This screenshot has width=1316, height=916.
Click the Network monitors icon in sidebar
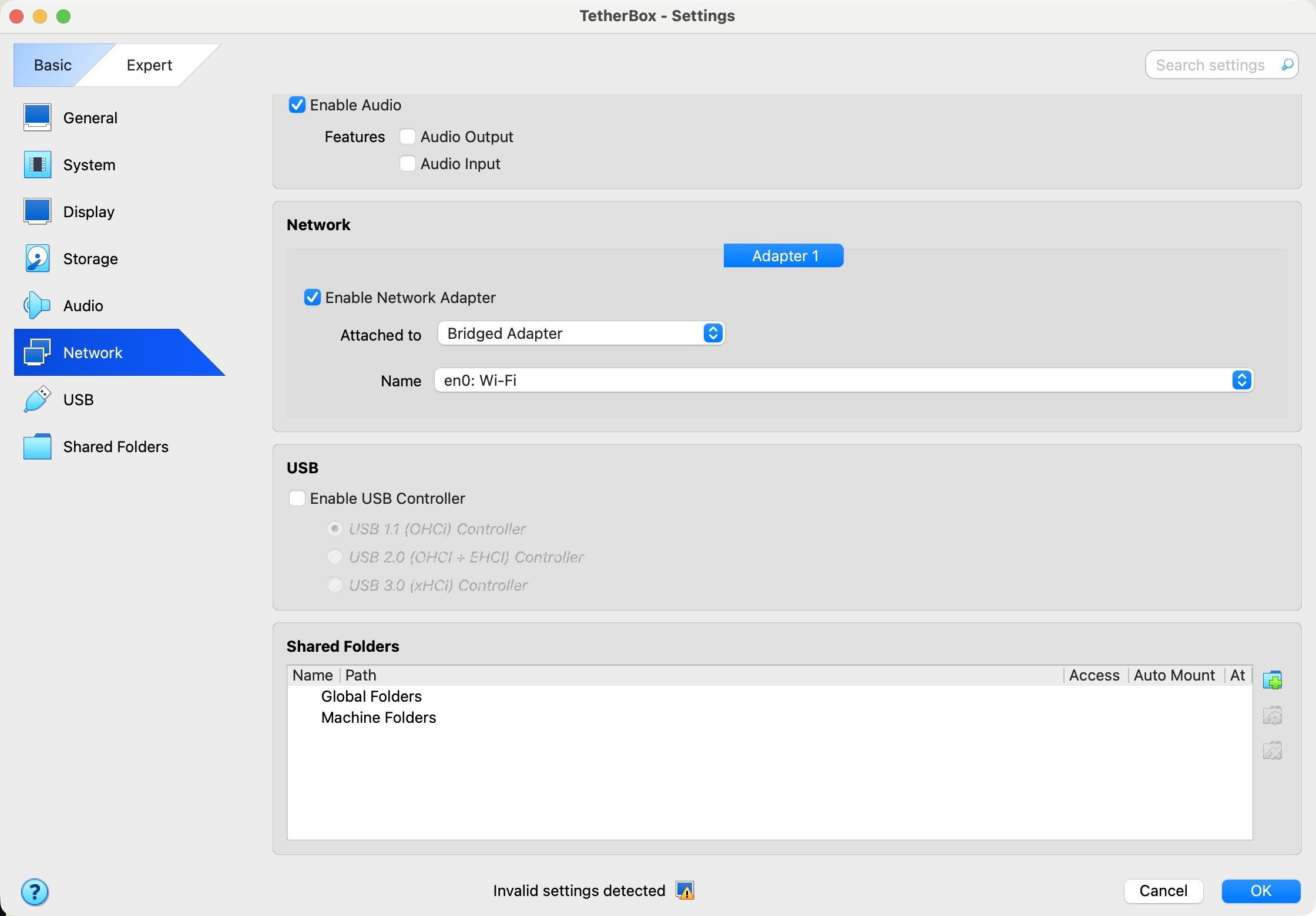pyautogui.click(x=38, y=352)
